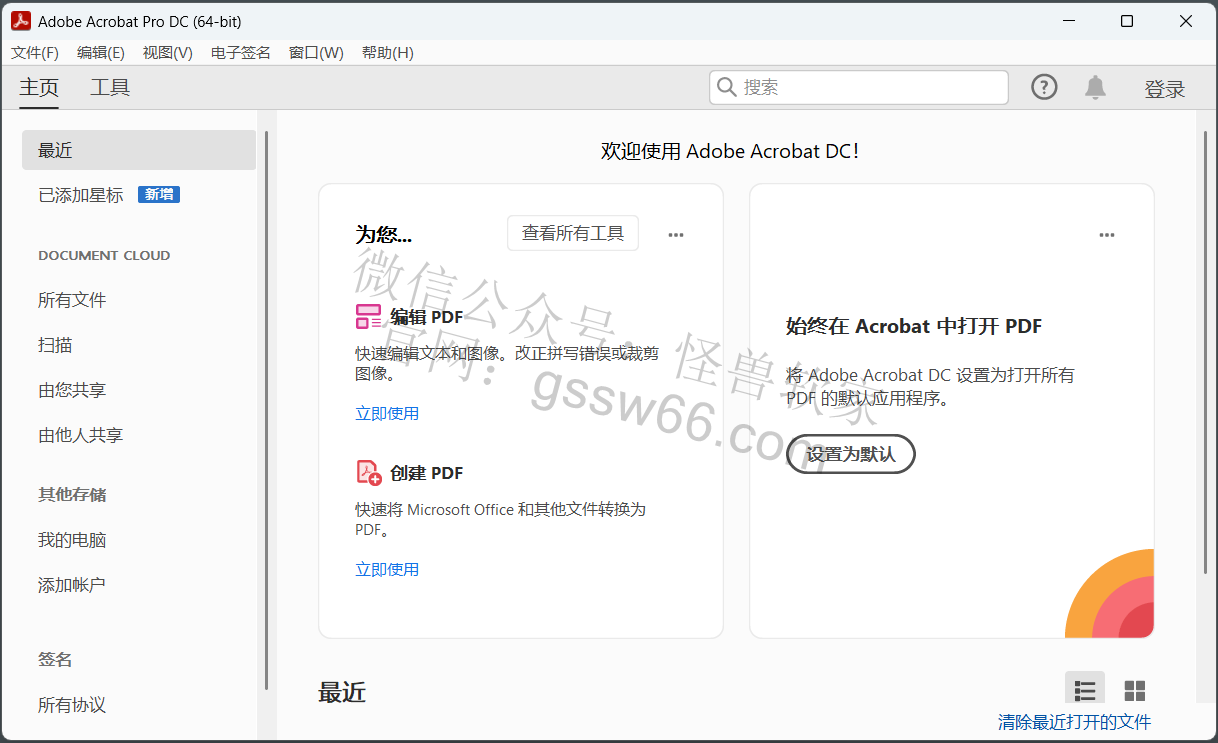The image size is (1218, 743).
Task: Open the options menu of 为您 card
Action: pos(676,235)
